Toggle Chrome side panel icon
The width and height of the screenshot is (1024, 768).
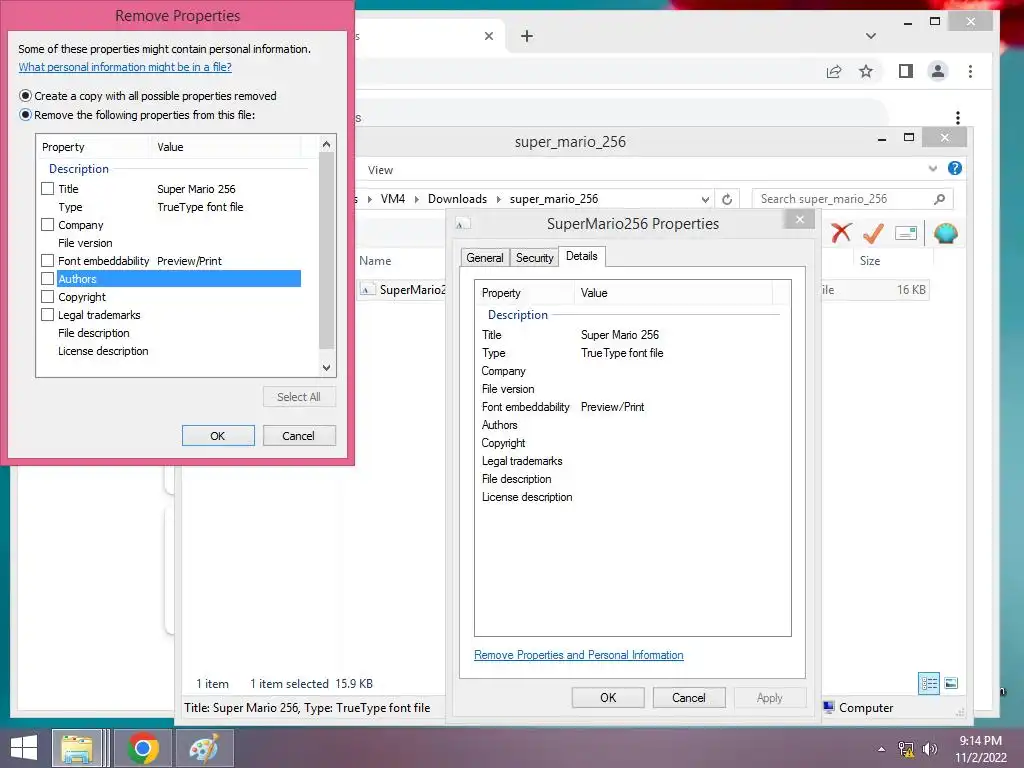pos(905,71)
